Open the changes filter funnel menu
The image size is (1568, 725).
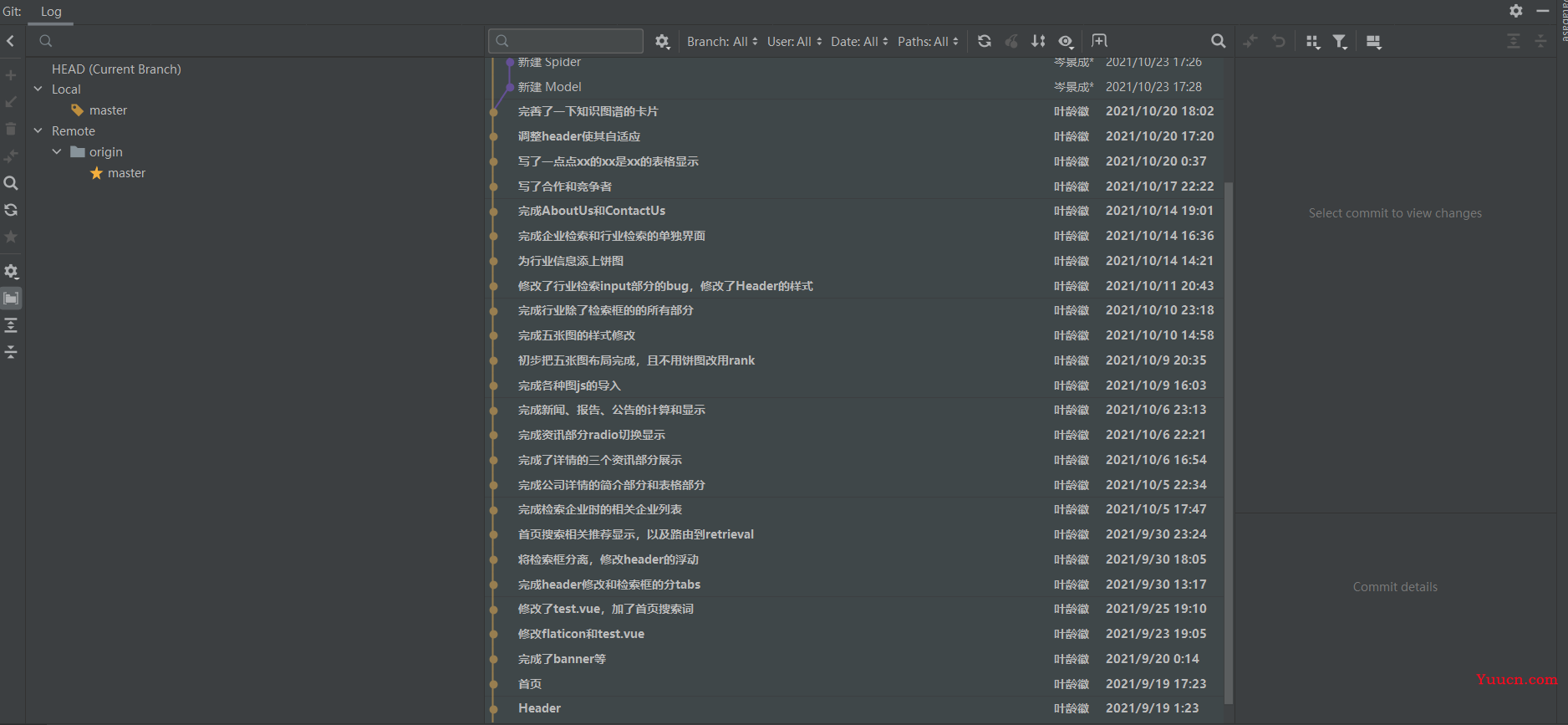pyautogui.click(x=1340, y=42)
